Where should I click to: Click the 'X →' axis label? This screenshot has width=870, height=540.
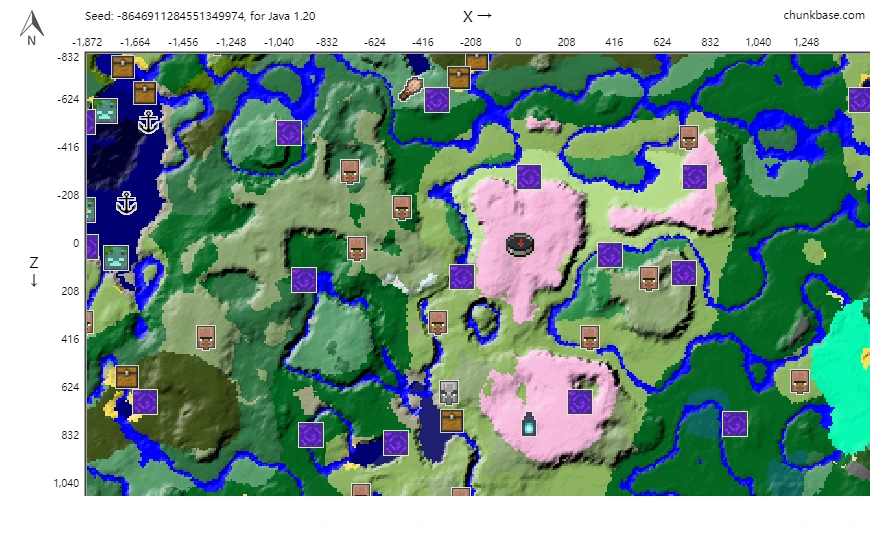coord(477,16)
